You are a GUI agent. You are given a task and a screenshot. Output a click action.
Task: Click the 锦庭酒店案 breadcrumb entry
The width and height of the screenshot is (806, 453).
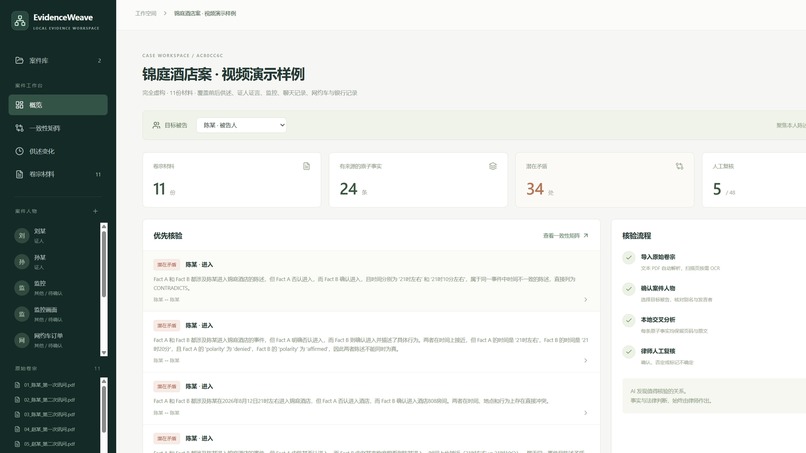(x=205, y=13)
